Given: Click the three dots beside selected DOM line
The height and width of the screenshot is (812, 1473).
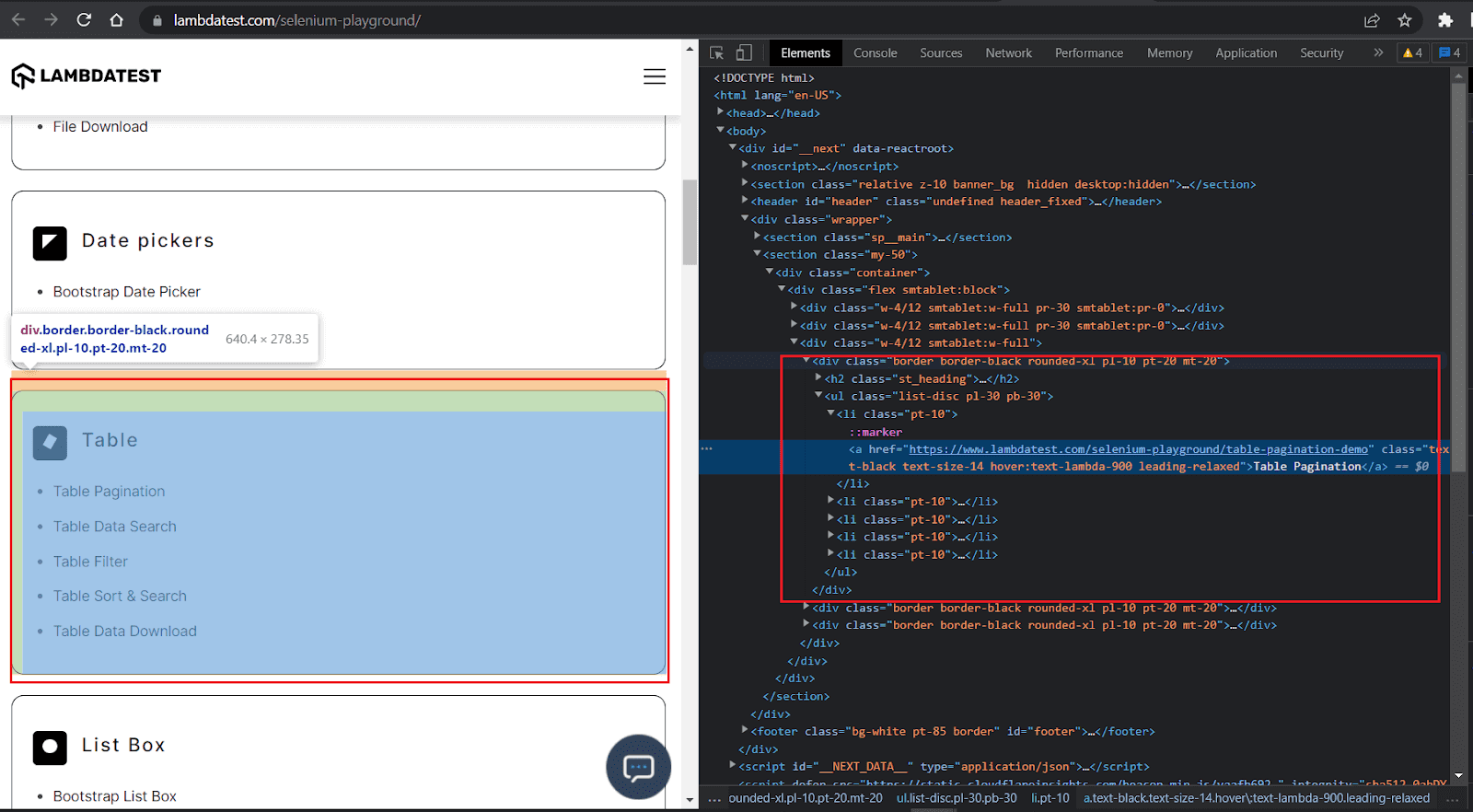Looking at the screenshot, I should (x=707, y=448).
